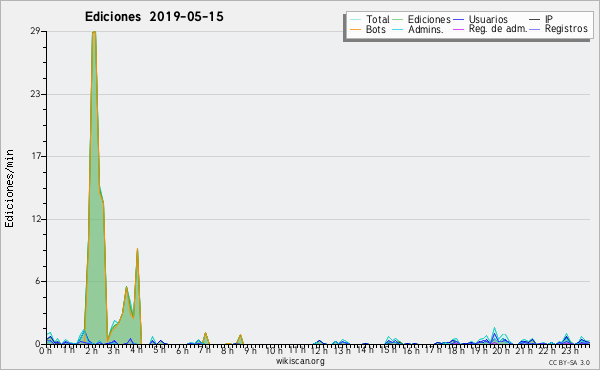Click the chart title 'Ediciones 2019-05-15'
This screenshot has width=600, height=370.
pos(154,17)
